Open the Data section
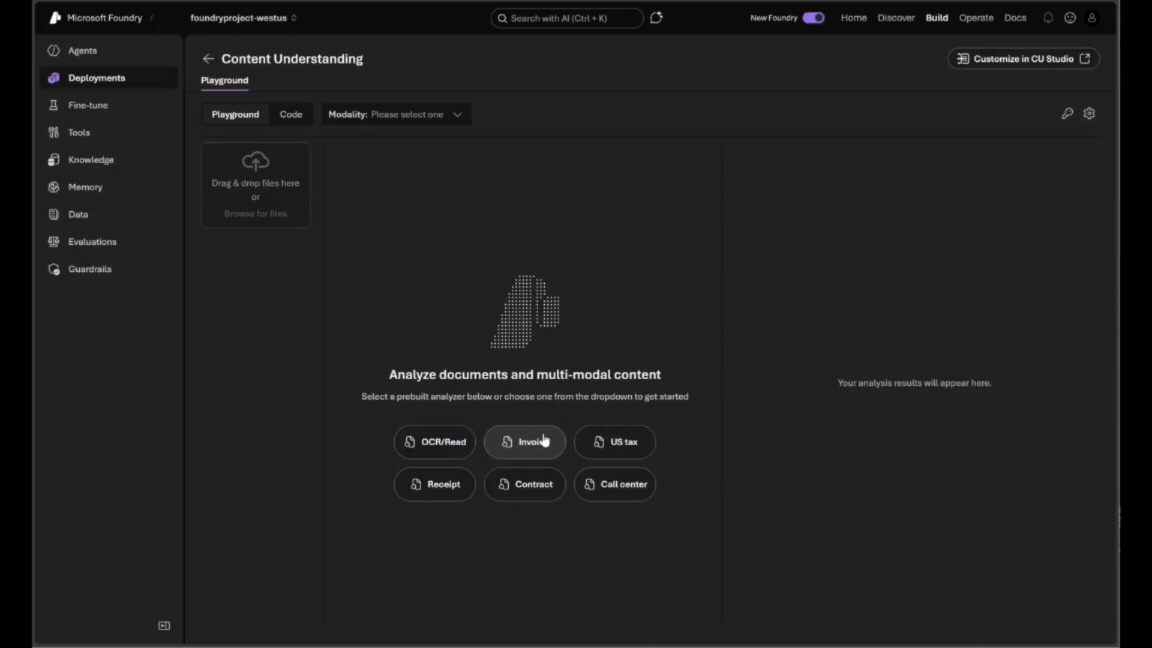The height and width of the screenshot is (648, 1152). [x=109, y=215]
